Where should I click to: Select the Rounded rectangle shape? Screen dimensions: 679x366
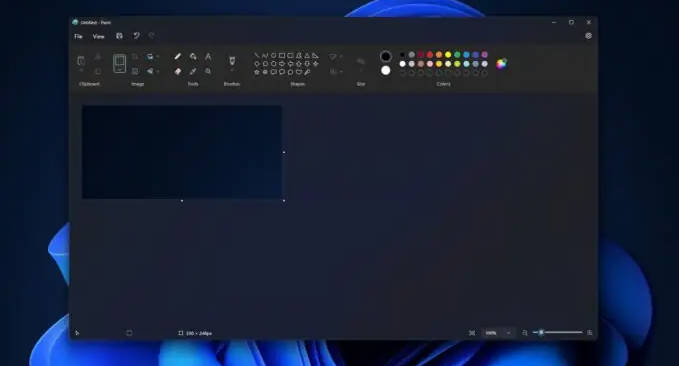[x=290, y=55]
